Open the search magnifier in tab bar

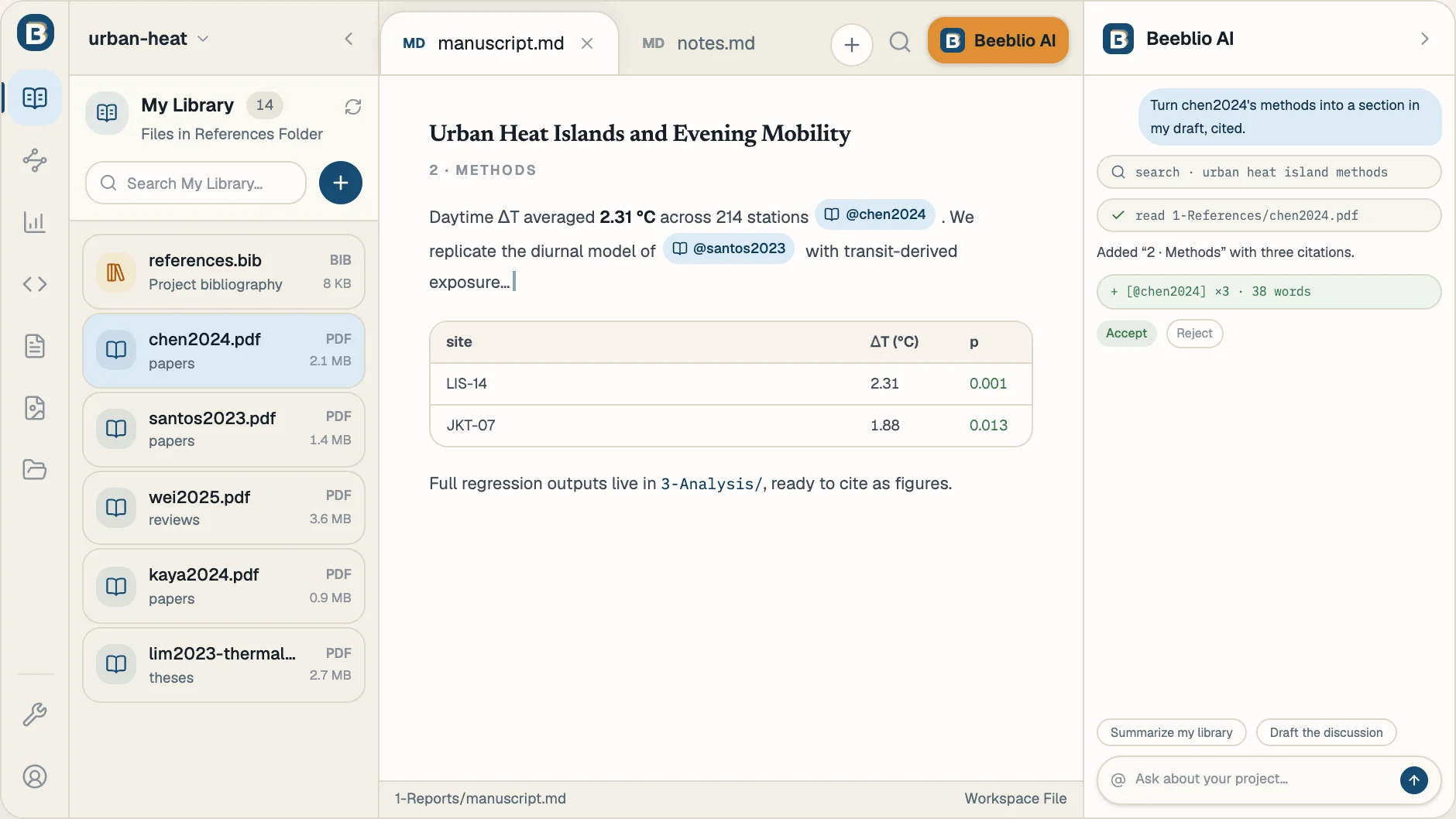pos(900,42)
